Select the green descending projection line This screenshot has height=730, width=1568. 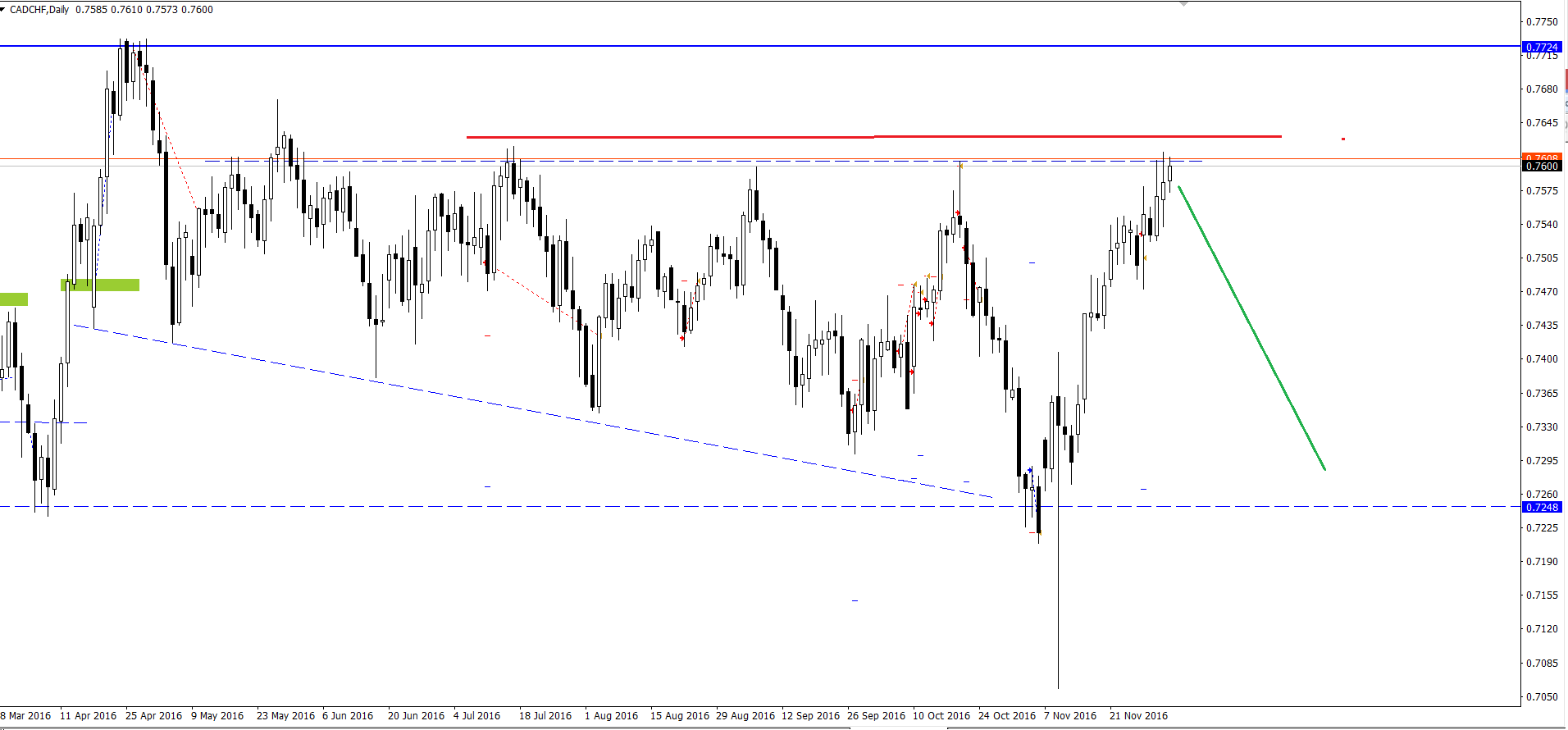(x=1251, y=328)
